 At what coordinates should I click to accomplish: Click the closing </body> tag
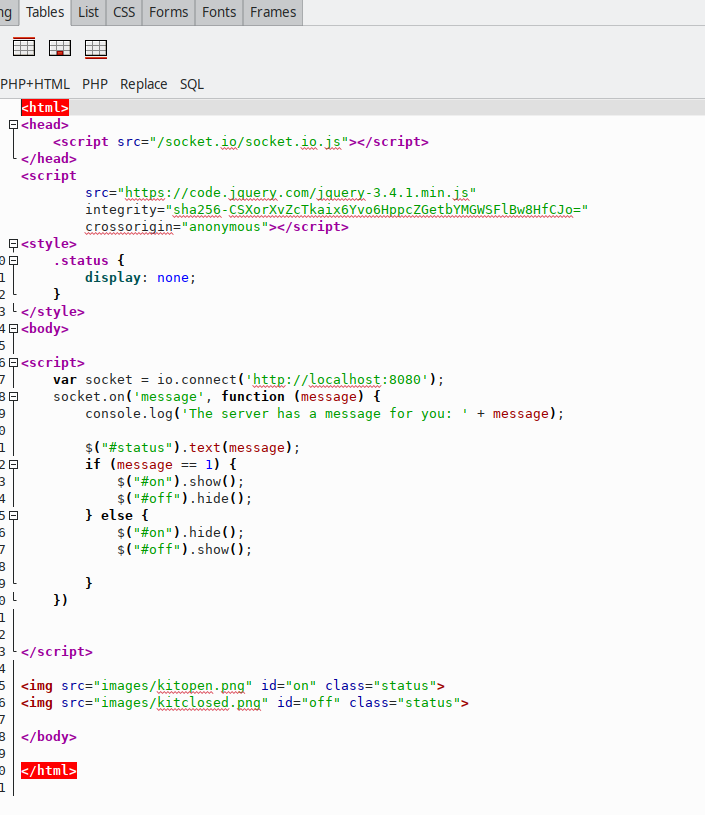(x=49, y=737)
